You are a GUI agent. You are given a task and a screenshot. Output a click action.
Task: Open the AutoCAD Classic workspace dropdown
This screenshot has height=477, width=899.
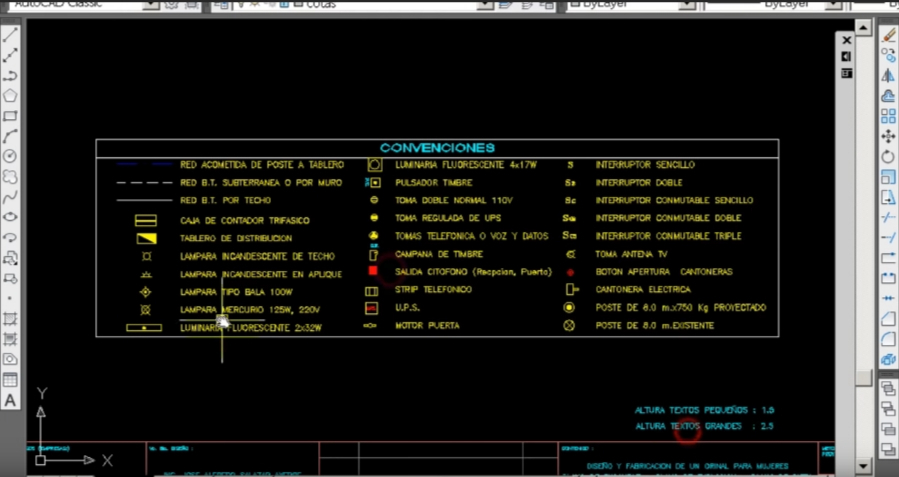coord(150,4)
